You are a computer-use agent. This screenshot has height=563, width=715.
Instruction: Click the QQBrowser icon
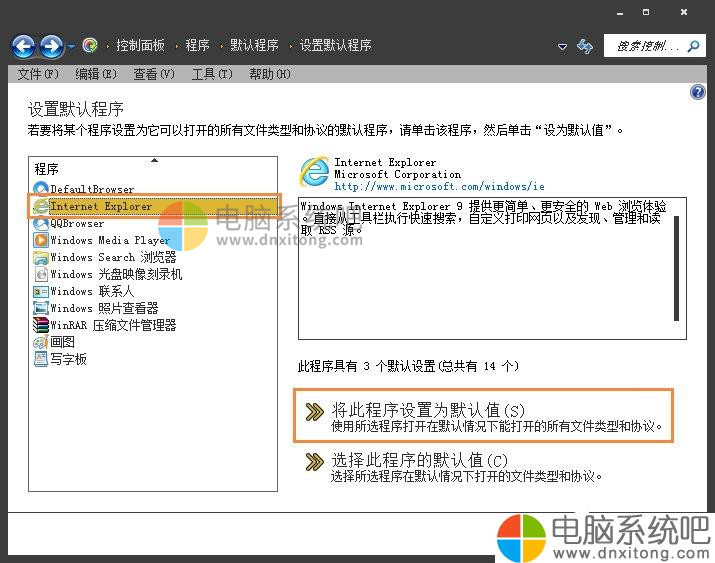pyautogui.click(x=41, y=223)
